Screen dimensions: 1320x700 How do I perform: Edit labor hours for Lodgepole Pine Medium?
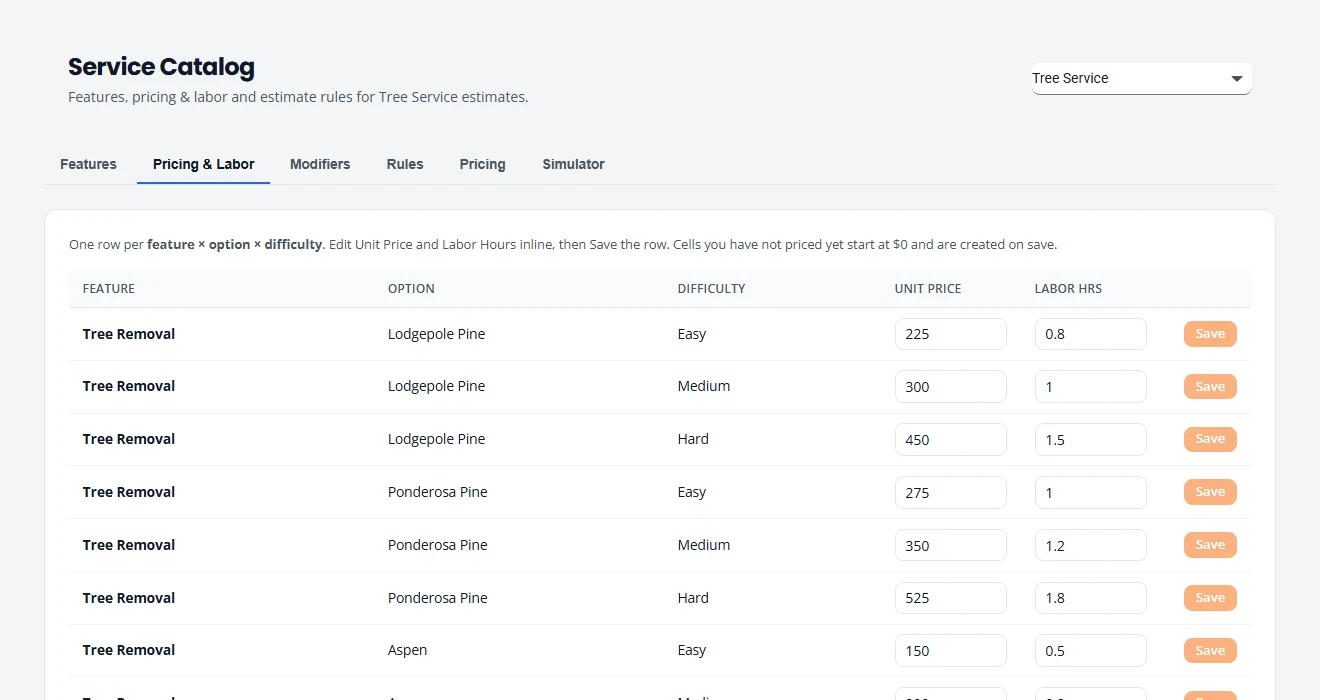(1091, 387)
